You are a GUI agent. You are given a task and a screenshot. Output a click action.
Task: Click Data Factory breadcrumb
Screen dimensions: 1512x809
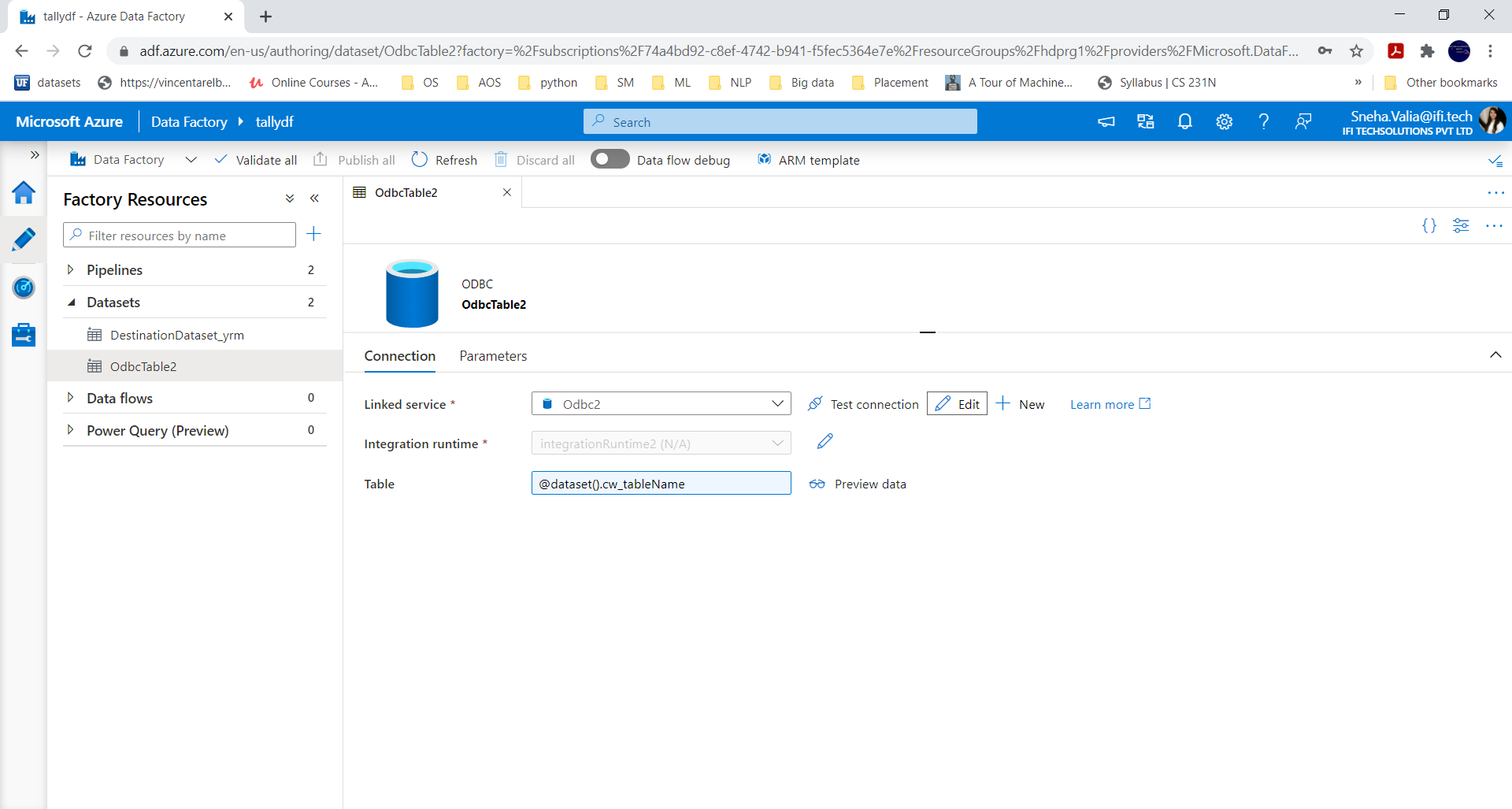[189, 121]
